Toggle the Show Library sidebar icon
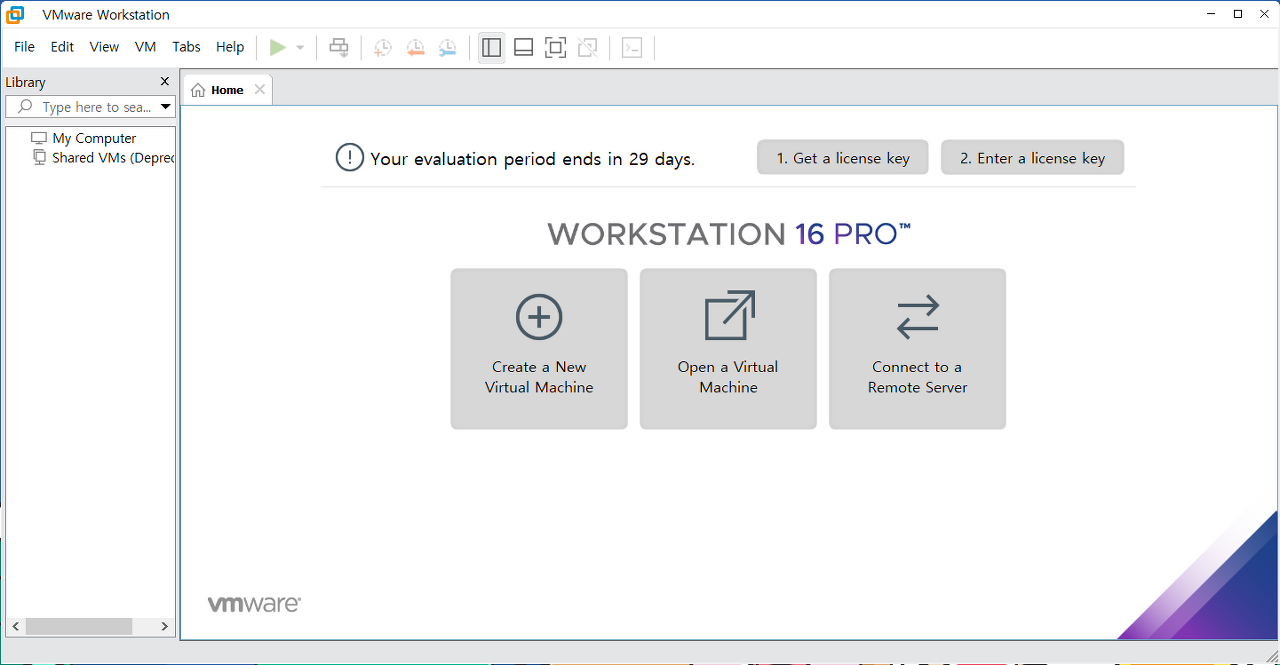Screen dimensions: 1280x665 [491, 47]
